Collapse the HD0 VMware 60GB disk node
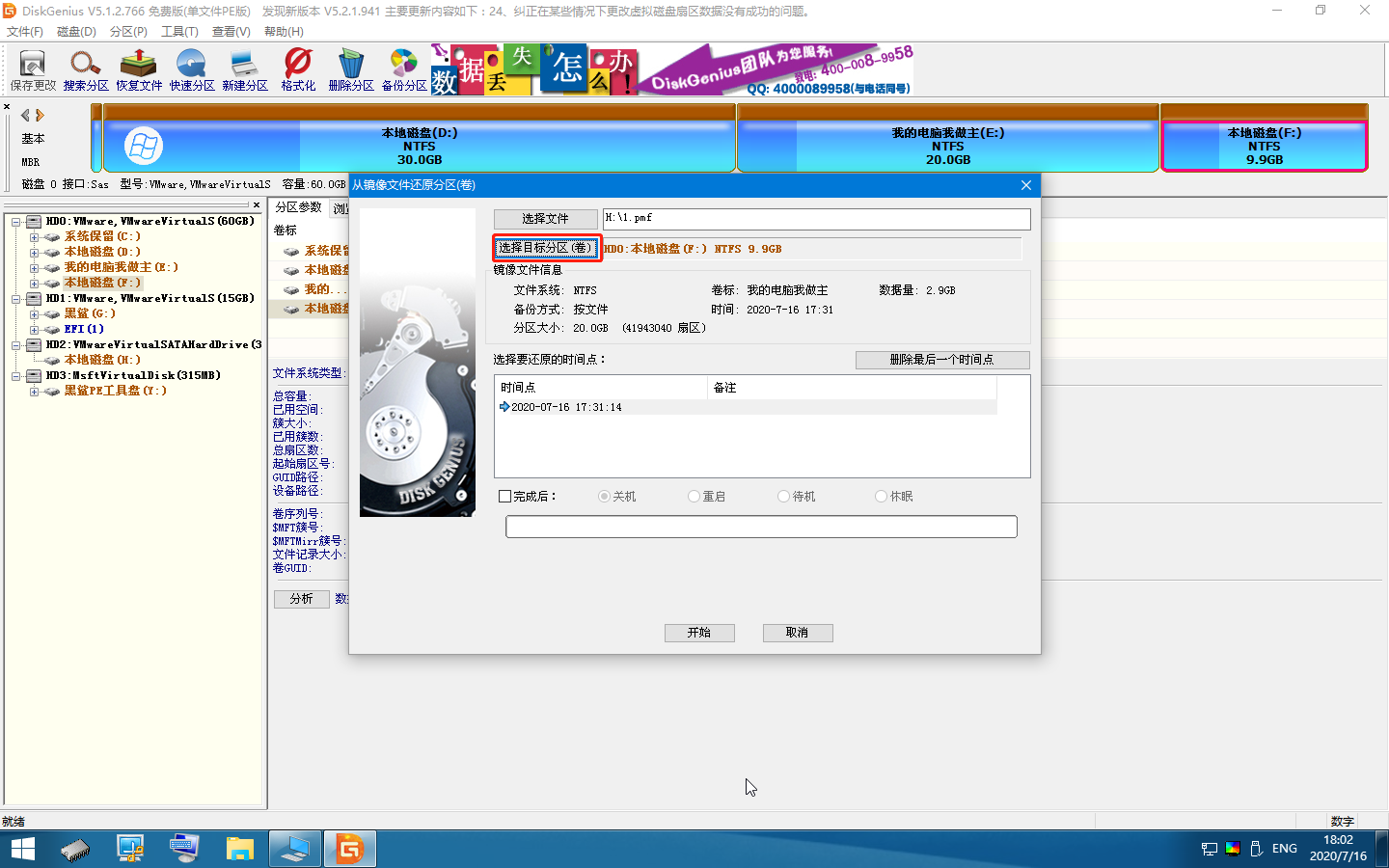Viewport: 1389px width, 868px height. click(16, 222)
